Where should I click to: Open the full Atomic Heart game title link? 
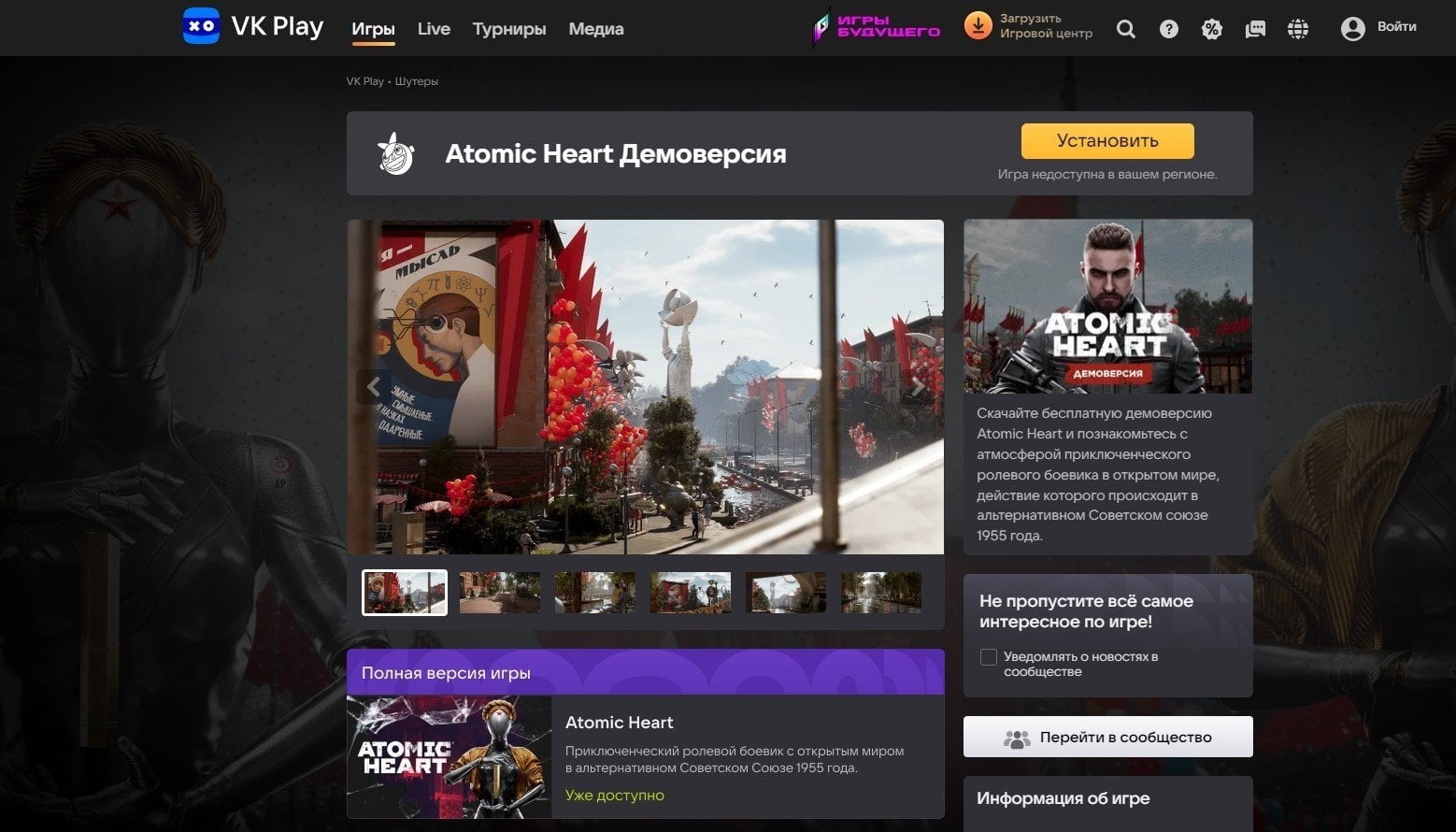click(619, 723)
